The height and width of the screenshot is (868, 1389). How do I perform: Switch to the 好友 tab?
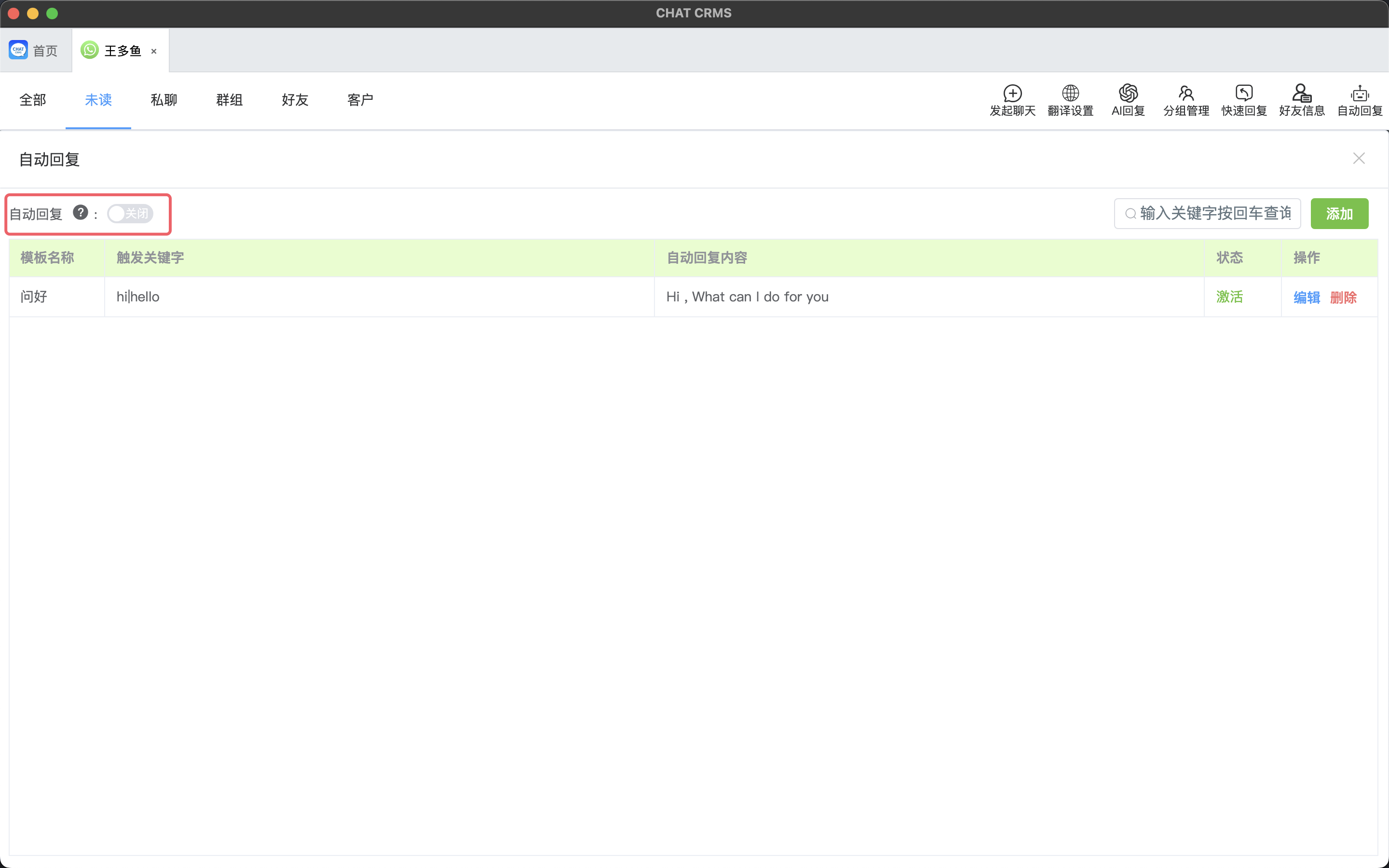295,100
